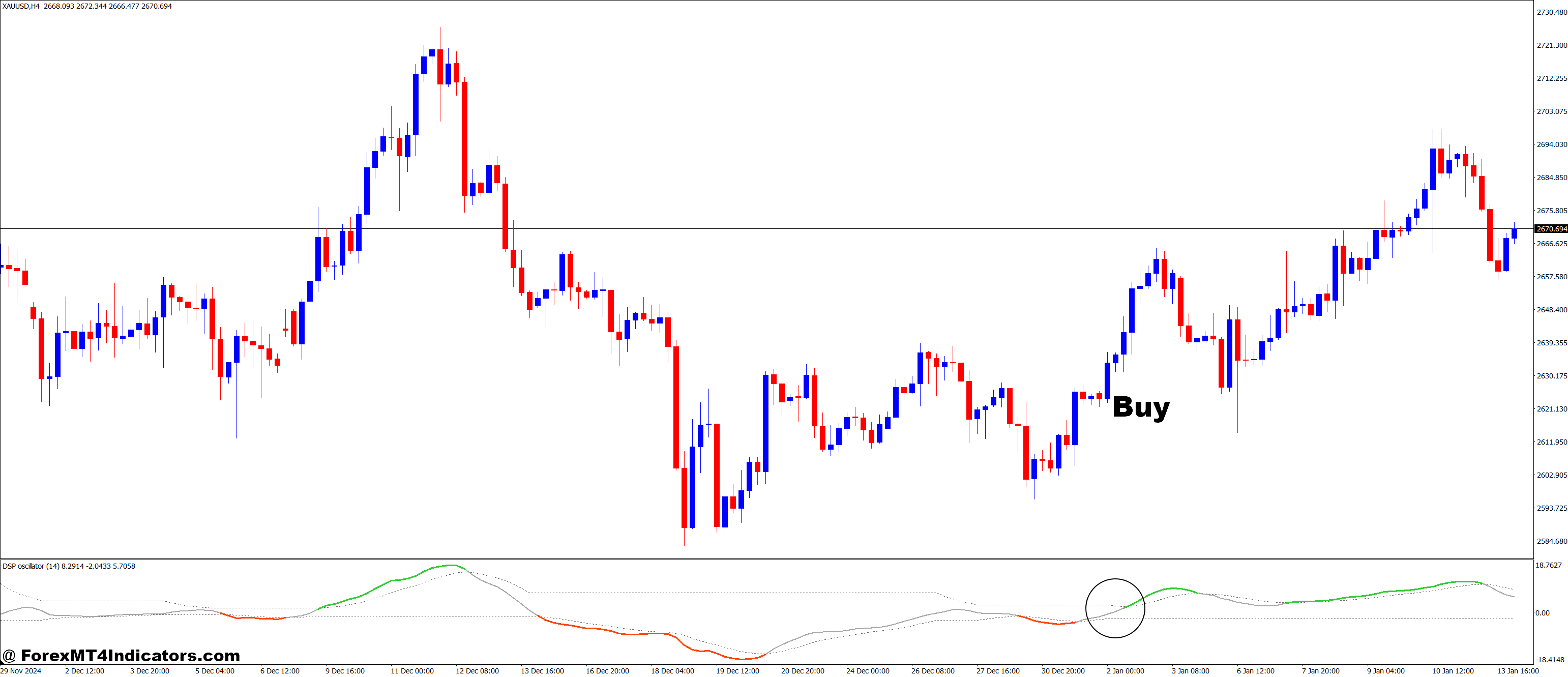Select the 18 Dec 04:00 date marker
Viewport: 1568px width, 677px height.
coord(672,671)
